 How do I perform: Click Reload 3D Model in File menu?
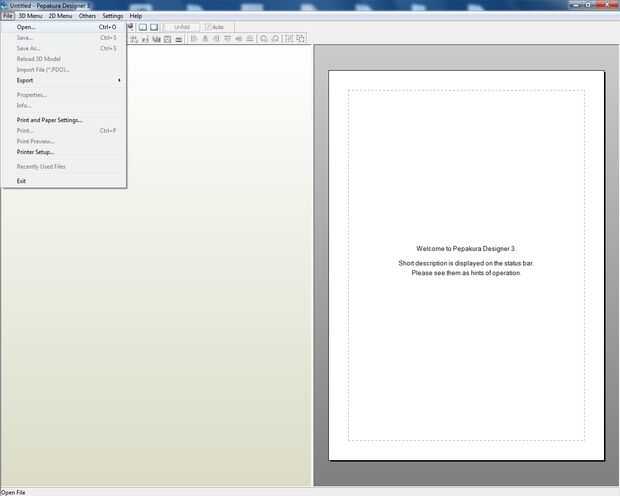[x=64, y=59]
